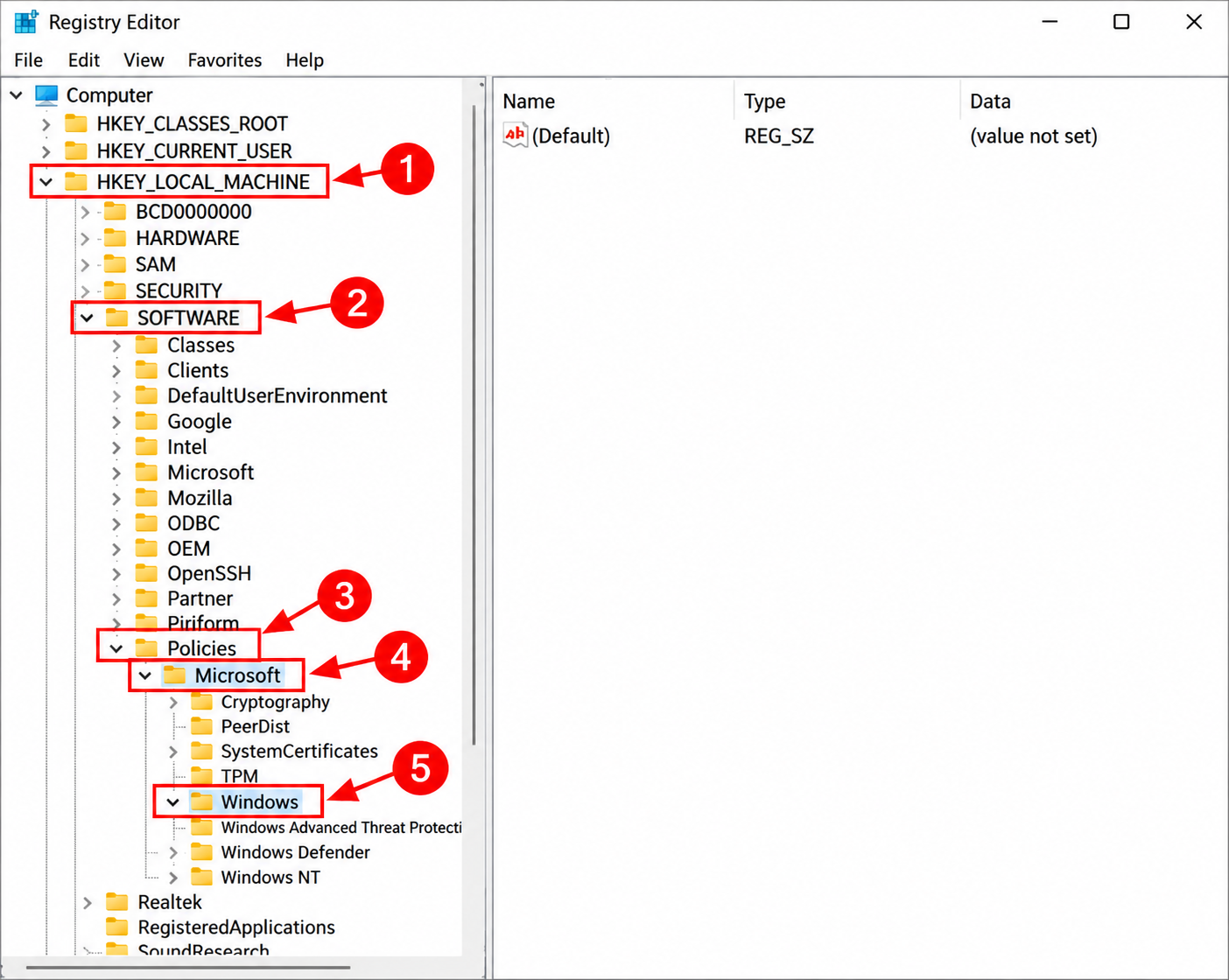
Task: Click the Intel key folder icon
Action: 146,446
